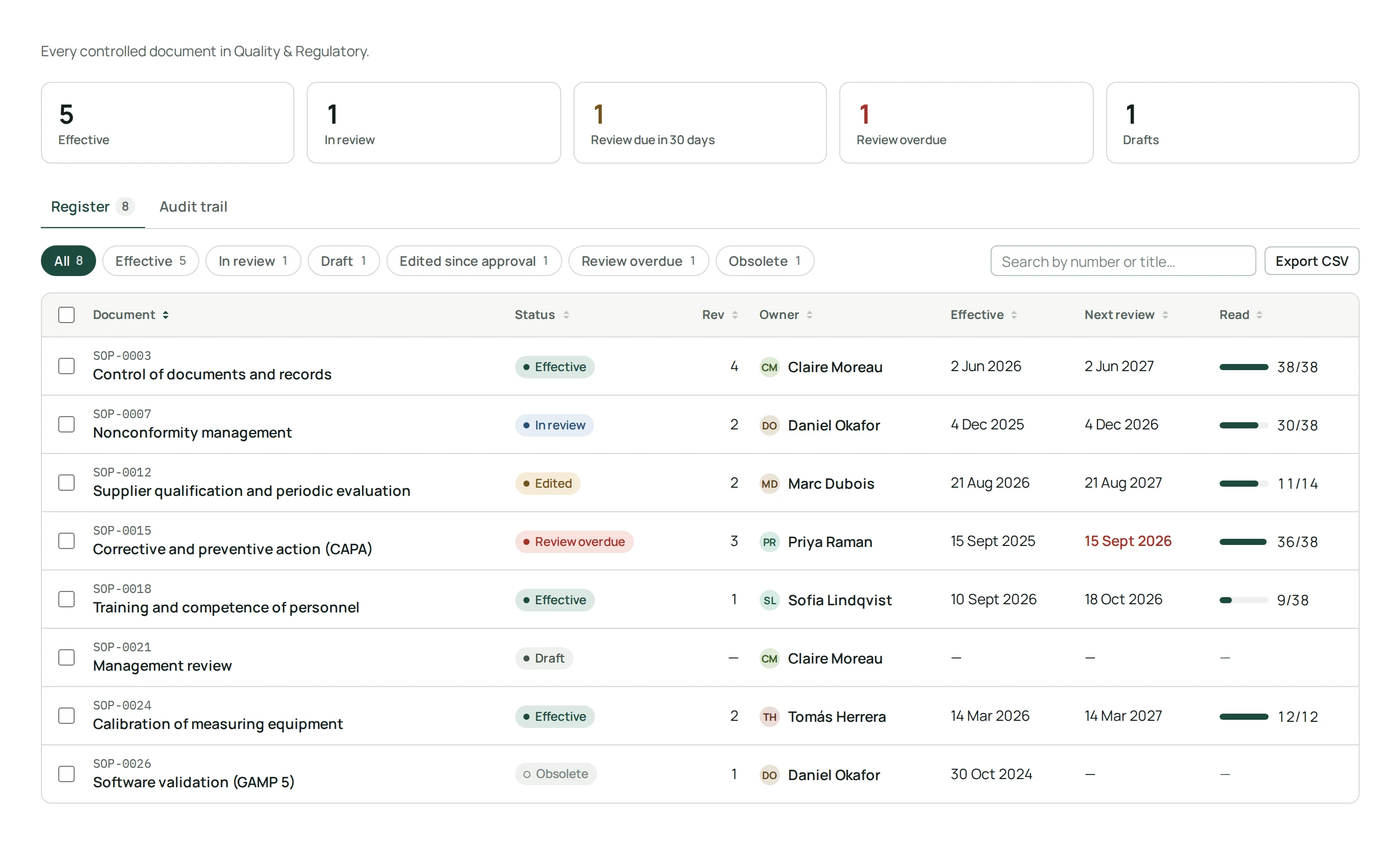The image size is (1400, 844).
Task: Select SOP-0015 CAPA row checkbox
Action: [66, 541]
